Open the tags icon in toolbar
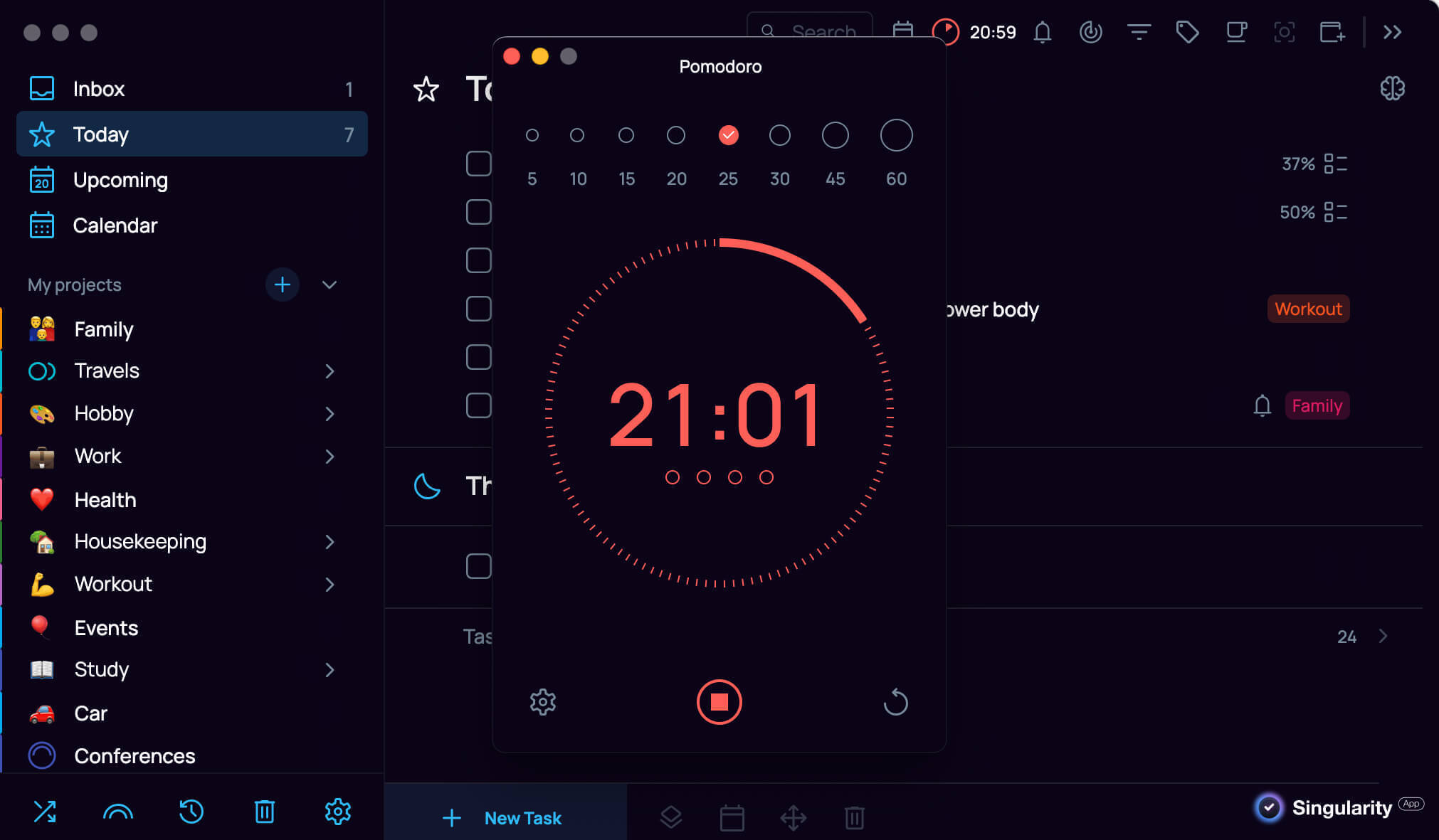This screenshot has height=840, width=1439. pos(1187,32)
